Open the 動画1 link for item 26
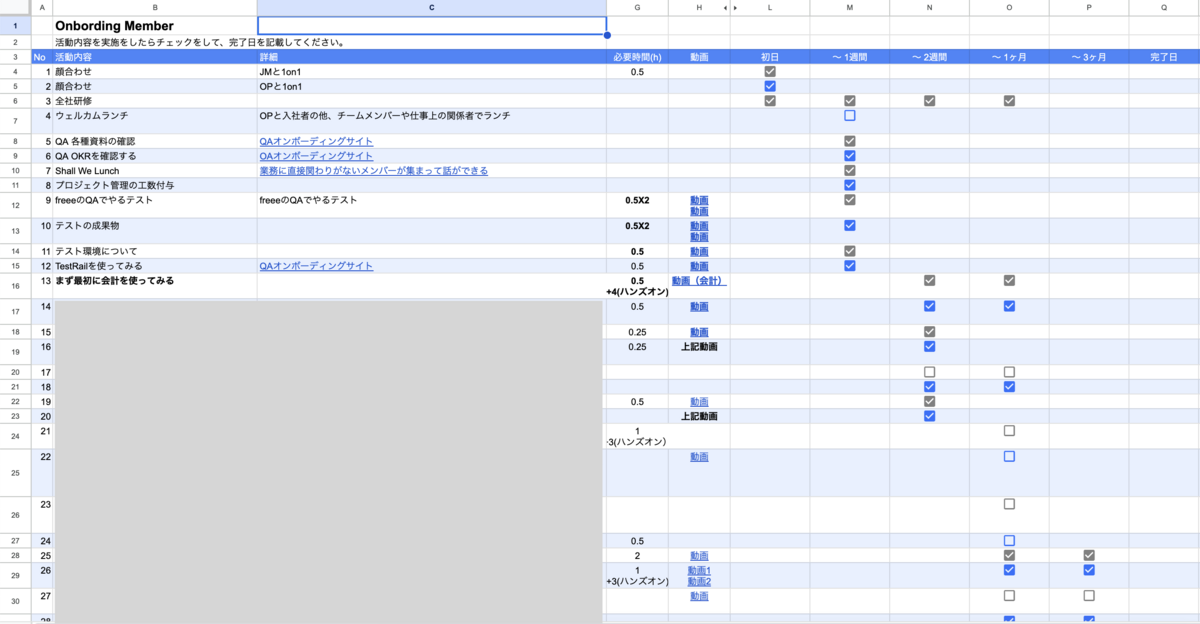Image resolution: width=1200 pixels, height=624 pixels. (x=699, y=569)
